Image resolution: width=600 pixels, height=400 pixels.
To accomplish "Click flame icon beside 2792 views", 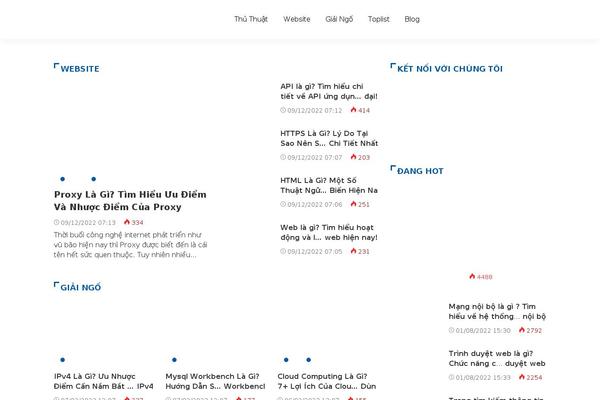I will tap(522, 330).
